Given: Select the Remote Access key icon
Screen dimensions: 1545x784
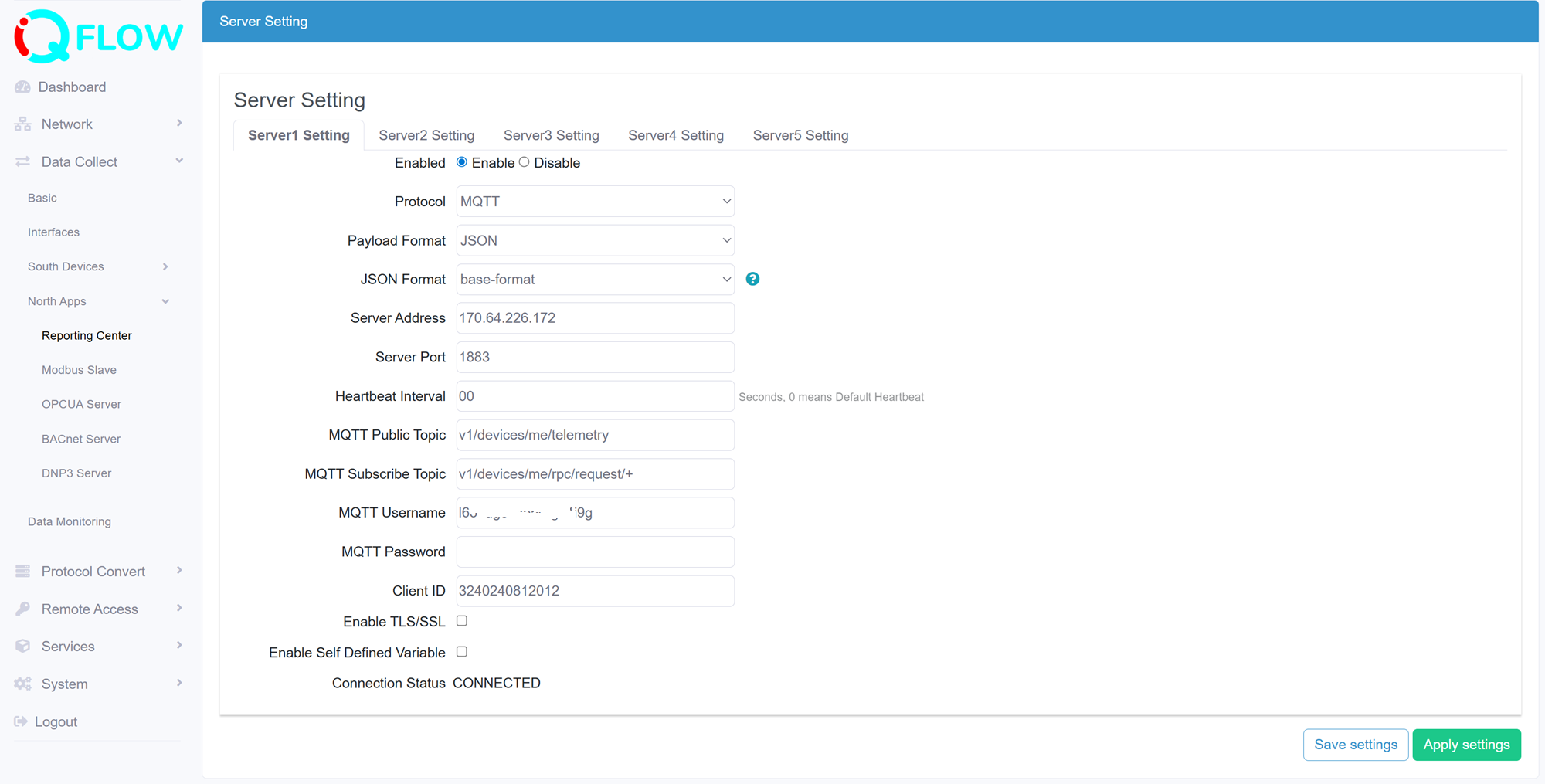Looking at the screenshot, I should (22, 609).
